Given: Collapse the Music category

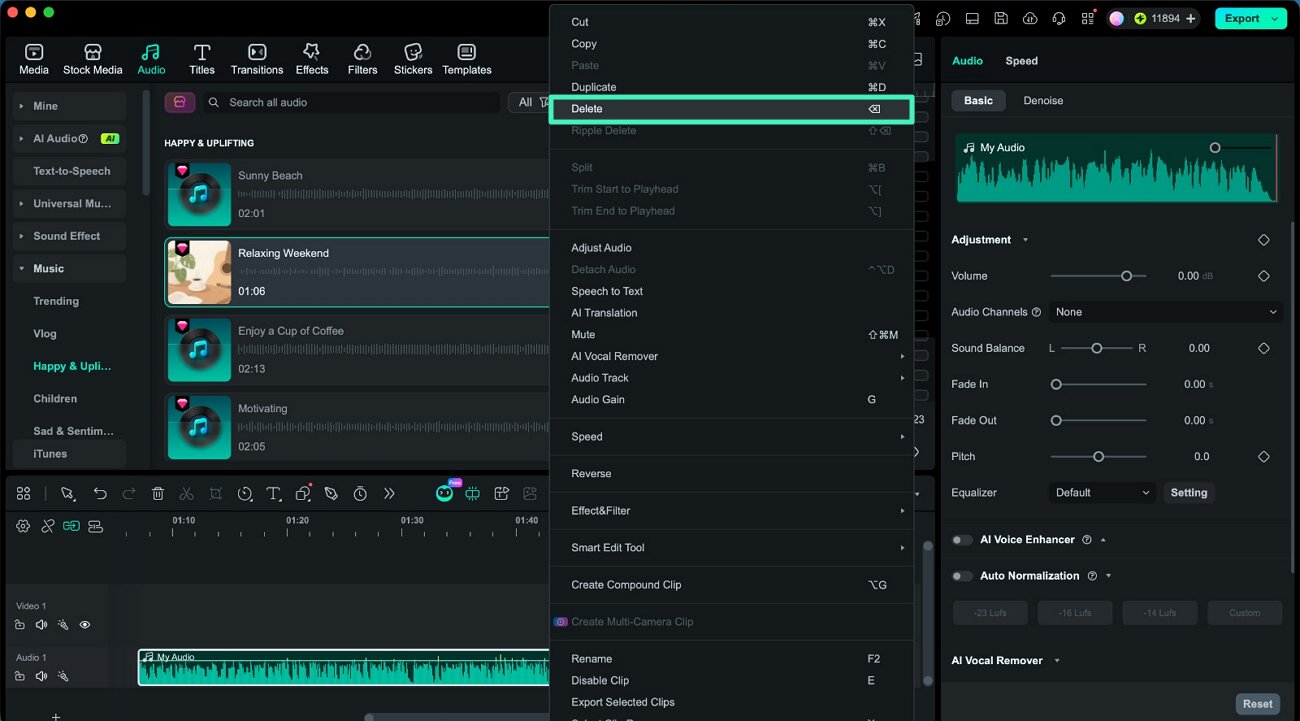Looking at the screenshot, I should [21, 268].
